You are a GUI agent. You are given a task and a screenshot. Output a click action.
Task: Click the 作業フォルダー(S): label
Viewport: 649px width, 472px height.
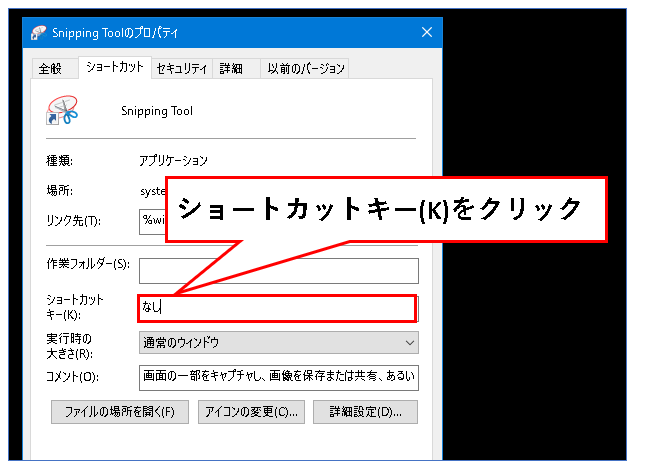88,264
